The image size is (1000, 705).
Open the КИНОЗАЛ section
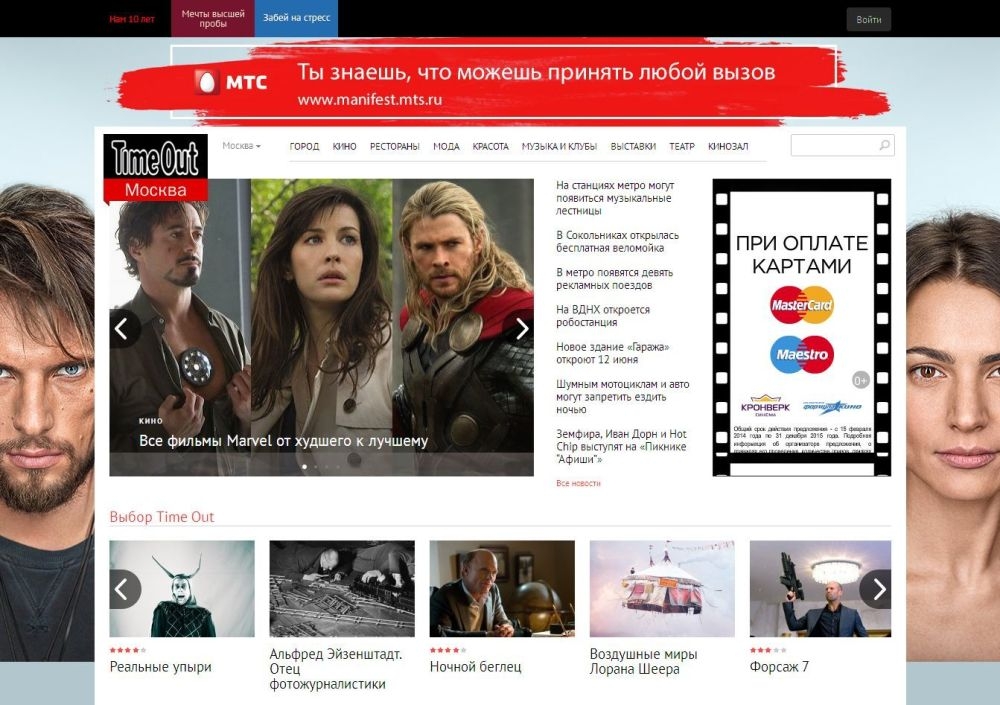point(728,147)
